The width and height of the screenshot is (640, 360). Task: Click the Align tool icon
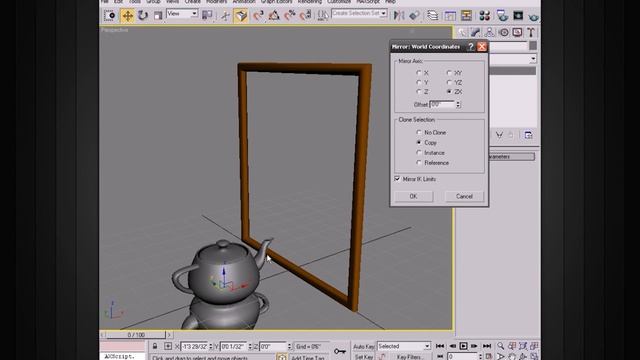[415, 16]
